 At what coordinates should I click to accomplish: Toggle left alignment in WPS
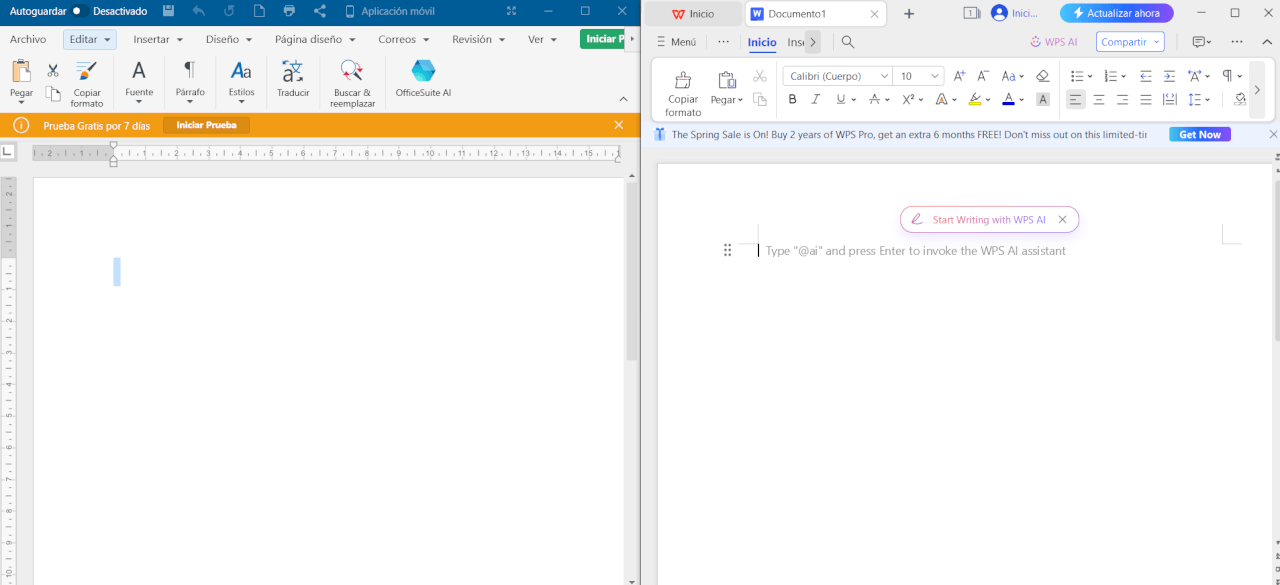click(x=1075, y=99)
